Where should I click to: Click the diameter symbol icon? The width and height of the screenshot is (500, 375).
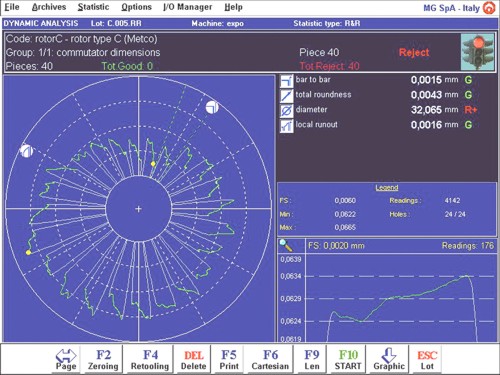(286, 111)
